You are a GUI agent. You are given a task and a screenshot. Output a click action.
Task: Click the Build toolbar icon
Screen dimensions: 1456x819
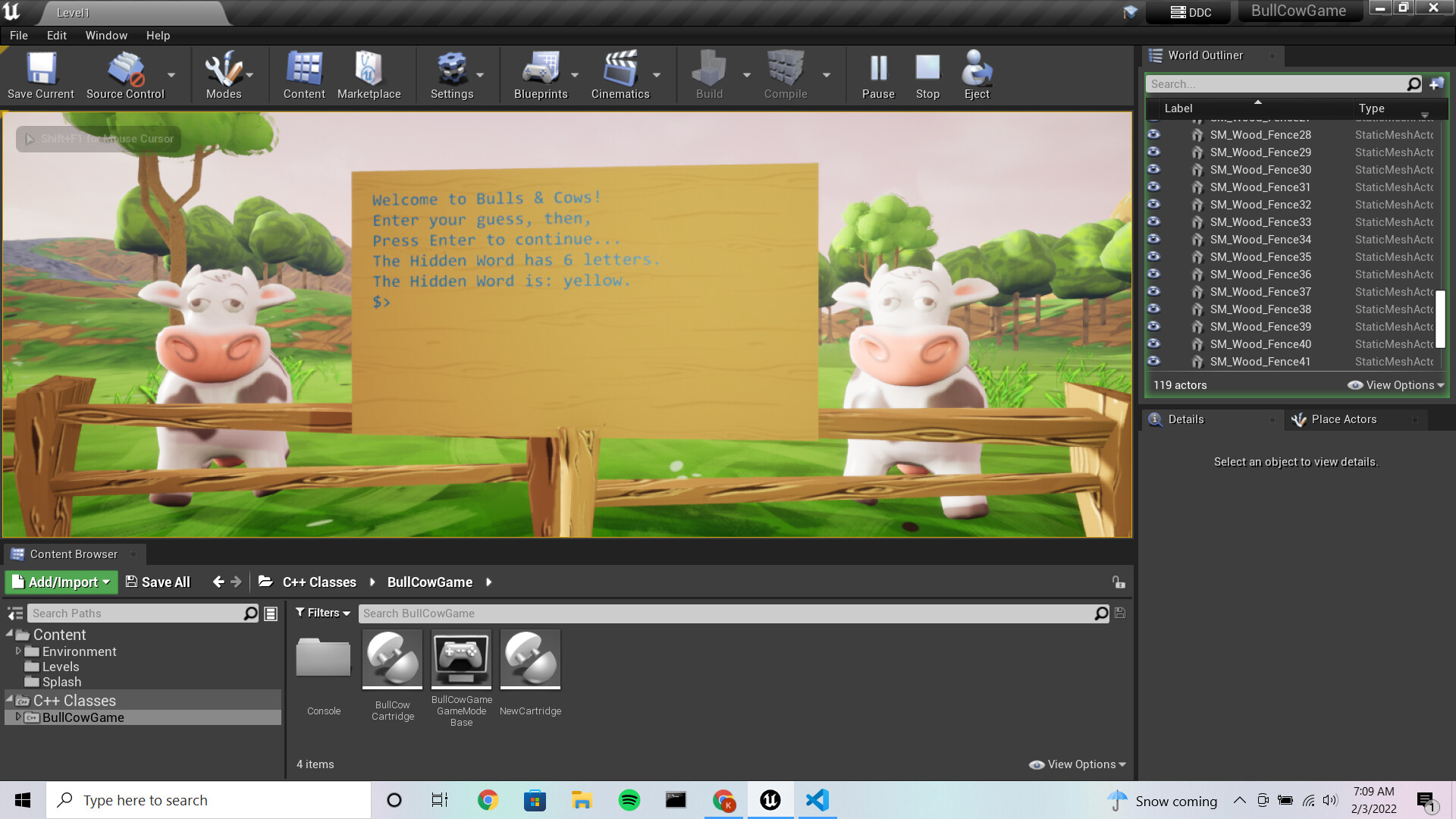coord(709,75)
